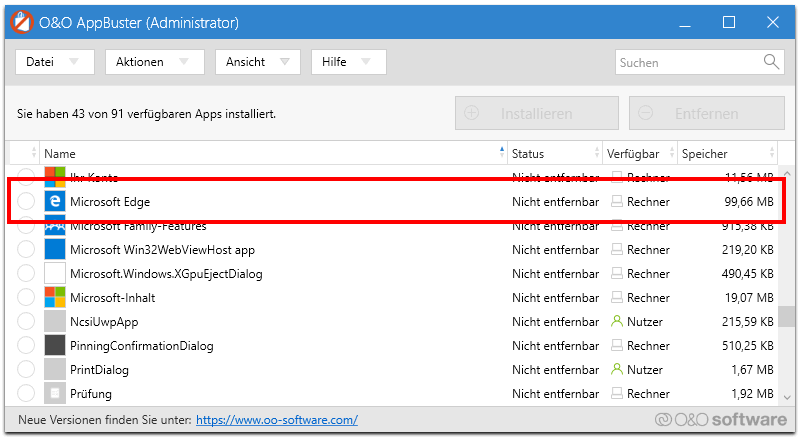The height and width of the screenshot is (437, 800).
Task: Click the Microsoft-Inhalt colored logo icon
Action: point(55,297)
